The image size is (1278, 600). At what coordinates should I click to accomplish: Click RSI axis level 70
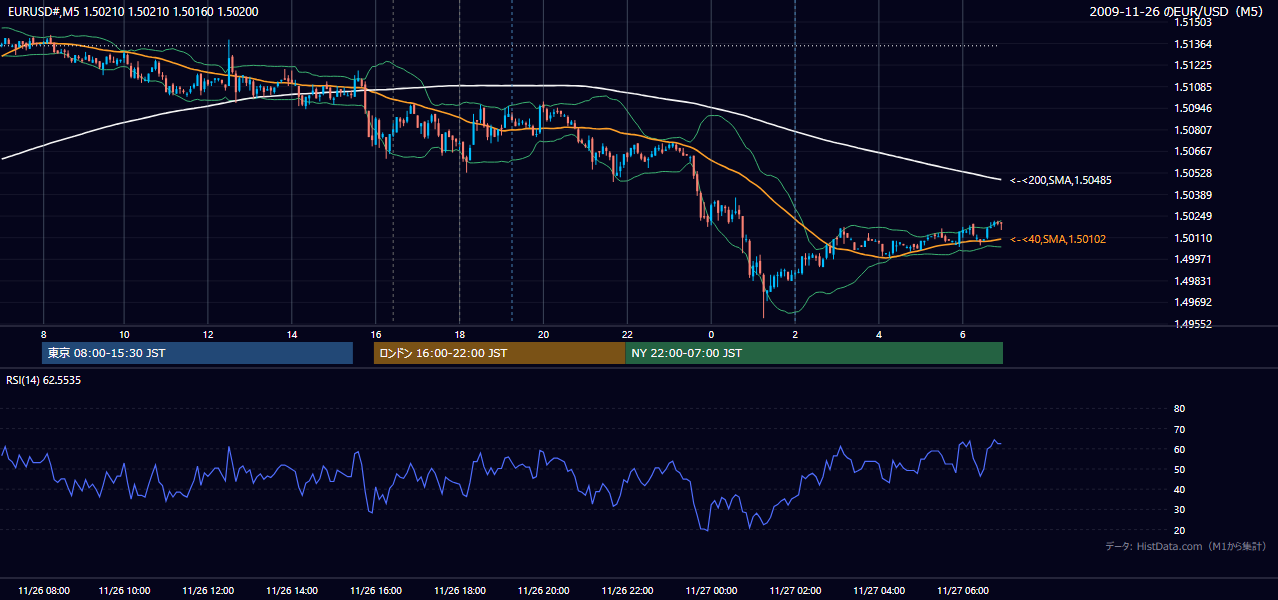coord(1179,429)
